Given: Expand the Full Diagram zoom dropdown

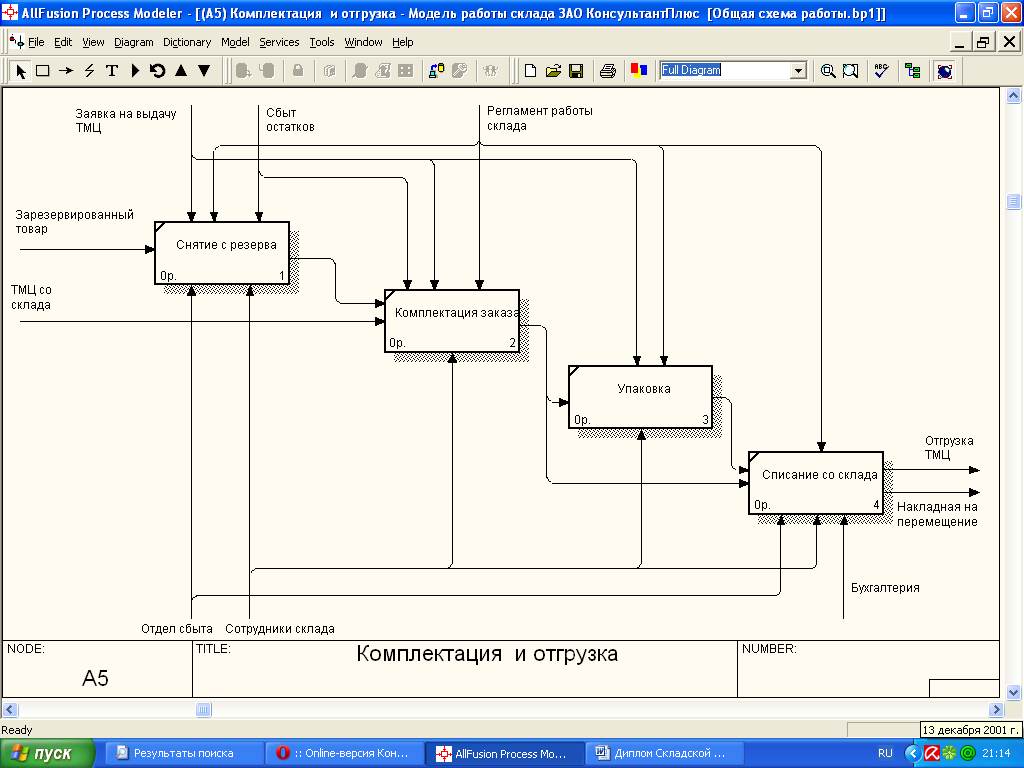Looking at the screenshot, I should click(x=798, y=71).
